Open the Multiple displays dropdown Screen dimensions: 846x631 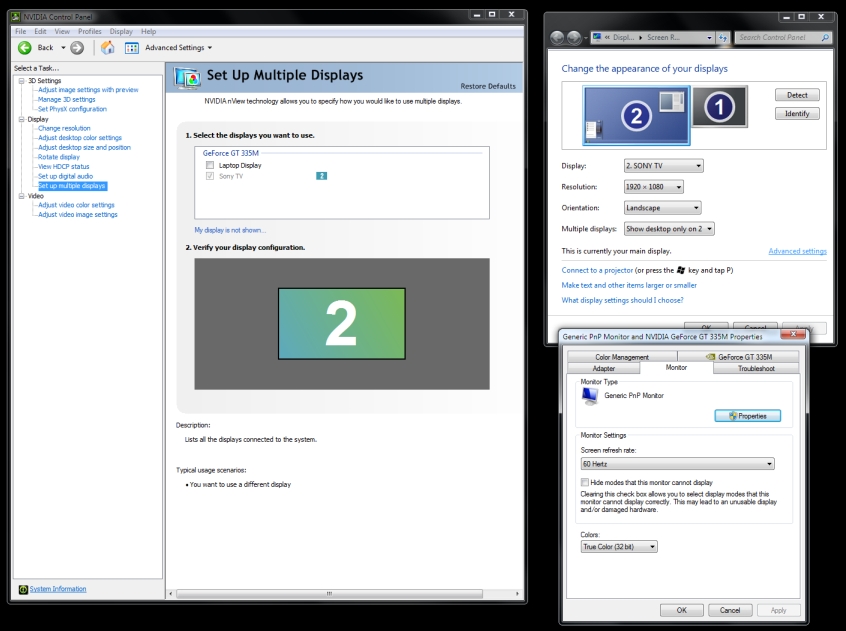[x=669, y=229]
